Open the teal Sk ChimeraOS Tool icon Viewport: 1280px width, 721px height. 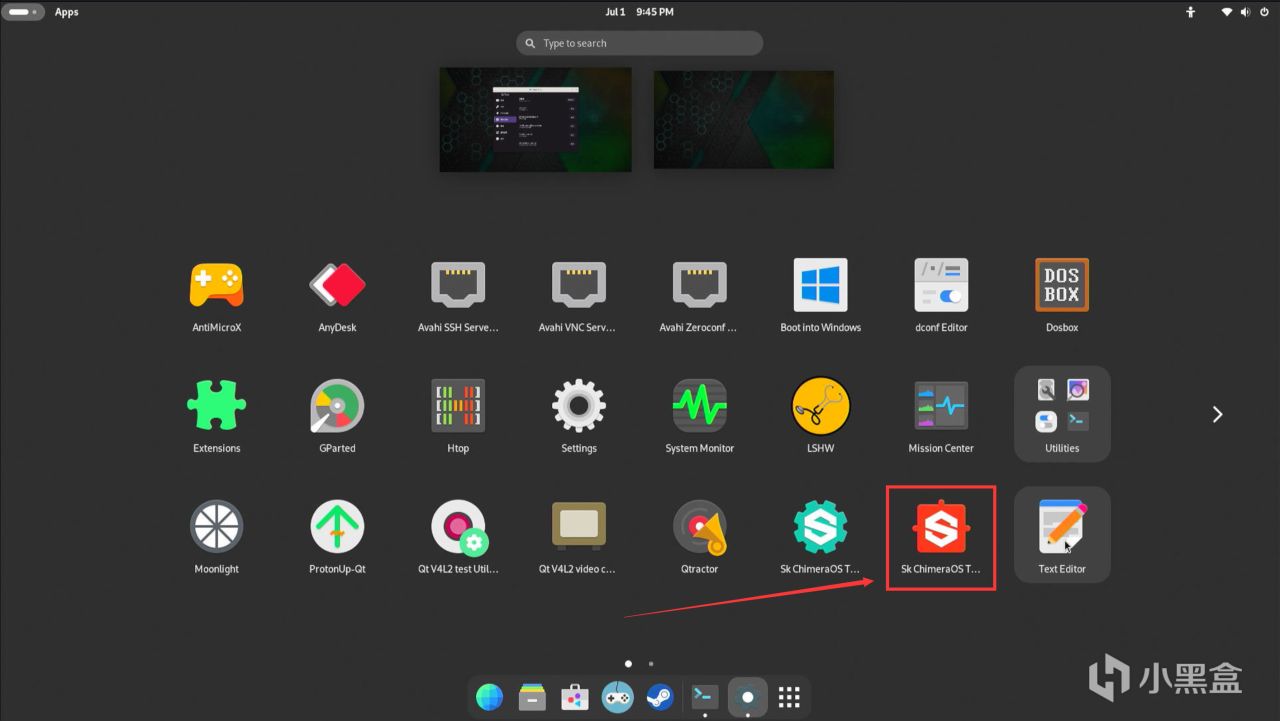820,527
